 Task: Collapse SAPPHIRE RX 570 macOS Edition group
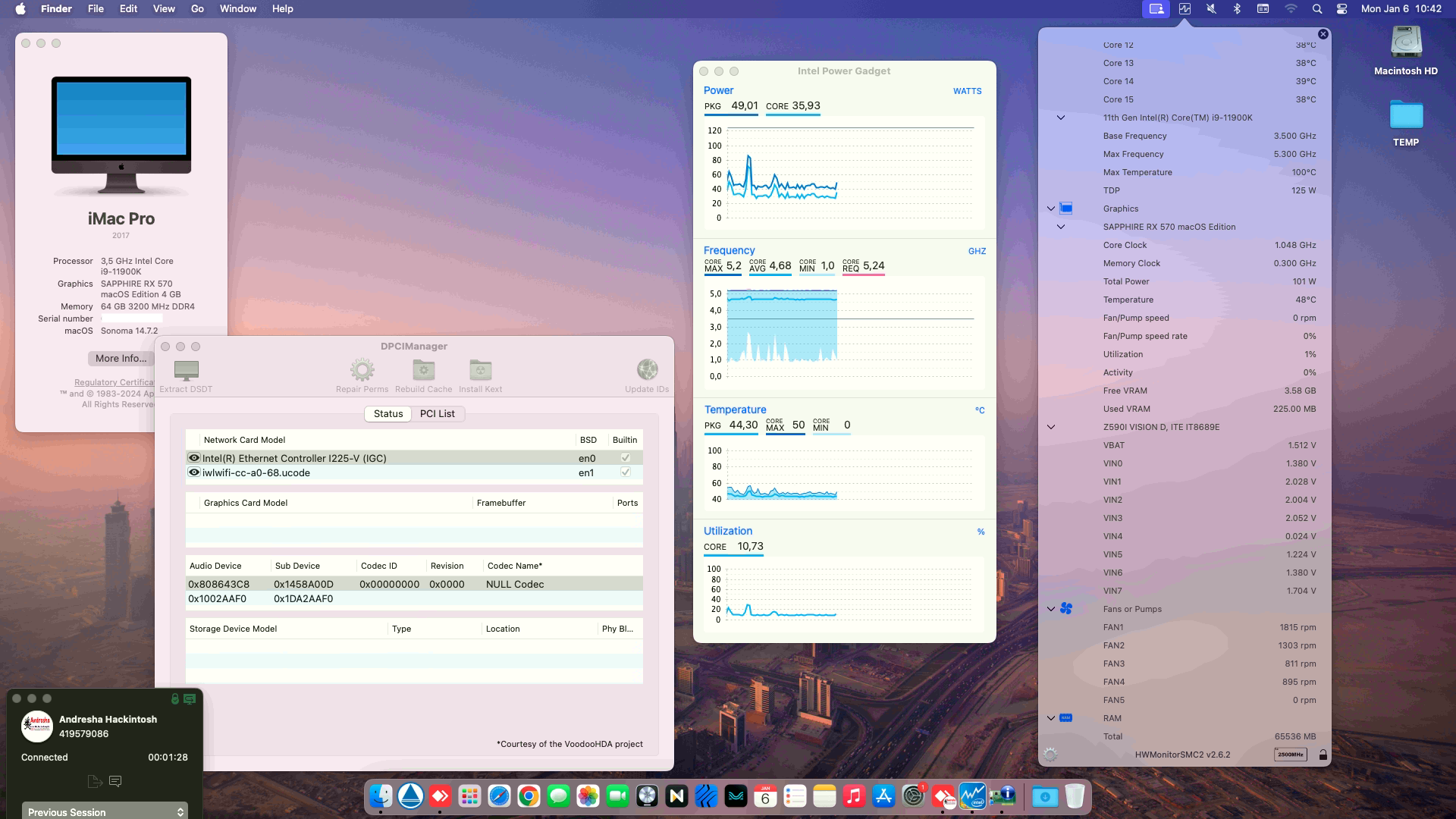pos(1061,227)
